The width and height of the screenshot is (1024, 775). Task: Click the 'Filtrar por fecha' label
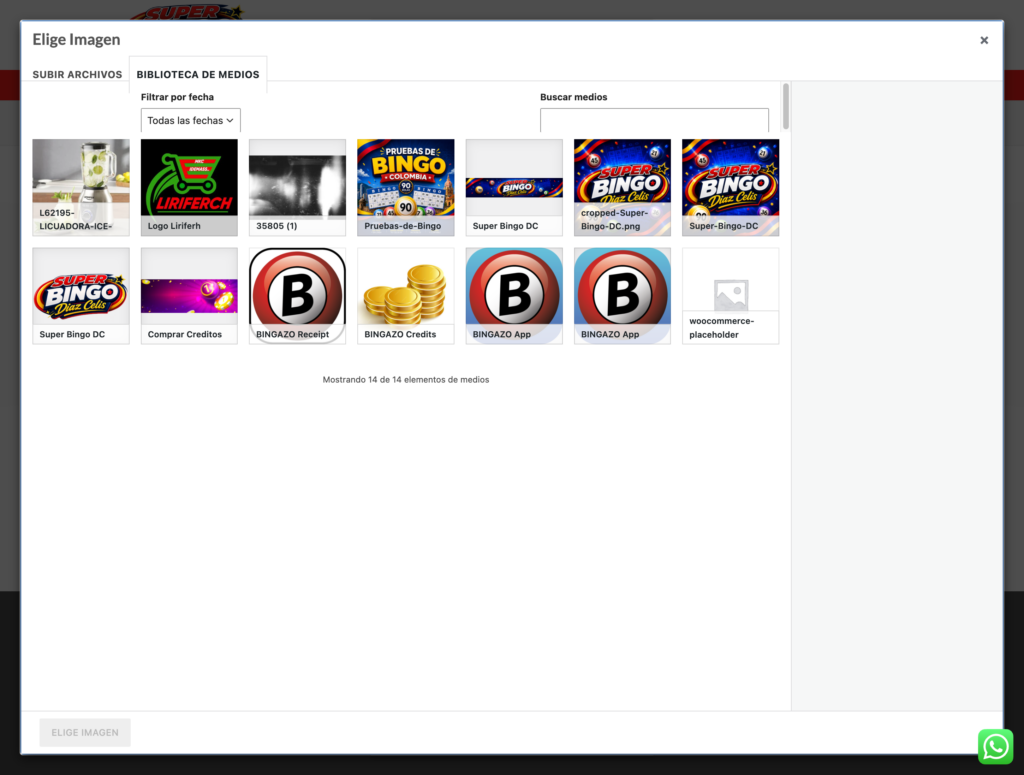178,97
